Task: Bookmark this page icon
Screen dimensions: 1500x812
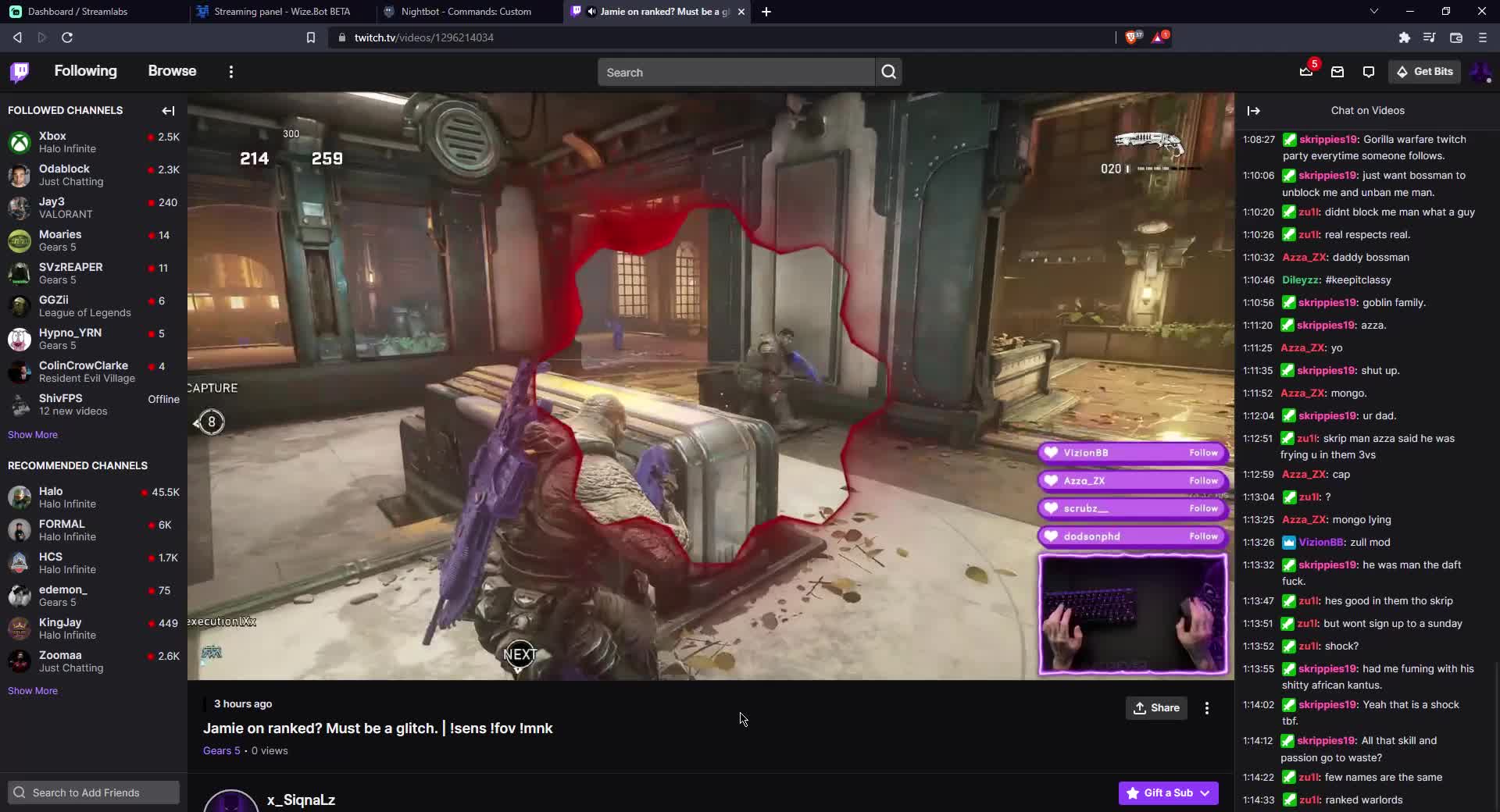Action: click(x=311, y=37)
